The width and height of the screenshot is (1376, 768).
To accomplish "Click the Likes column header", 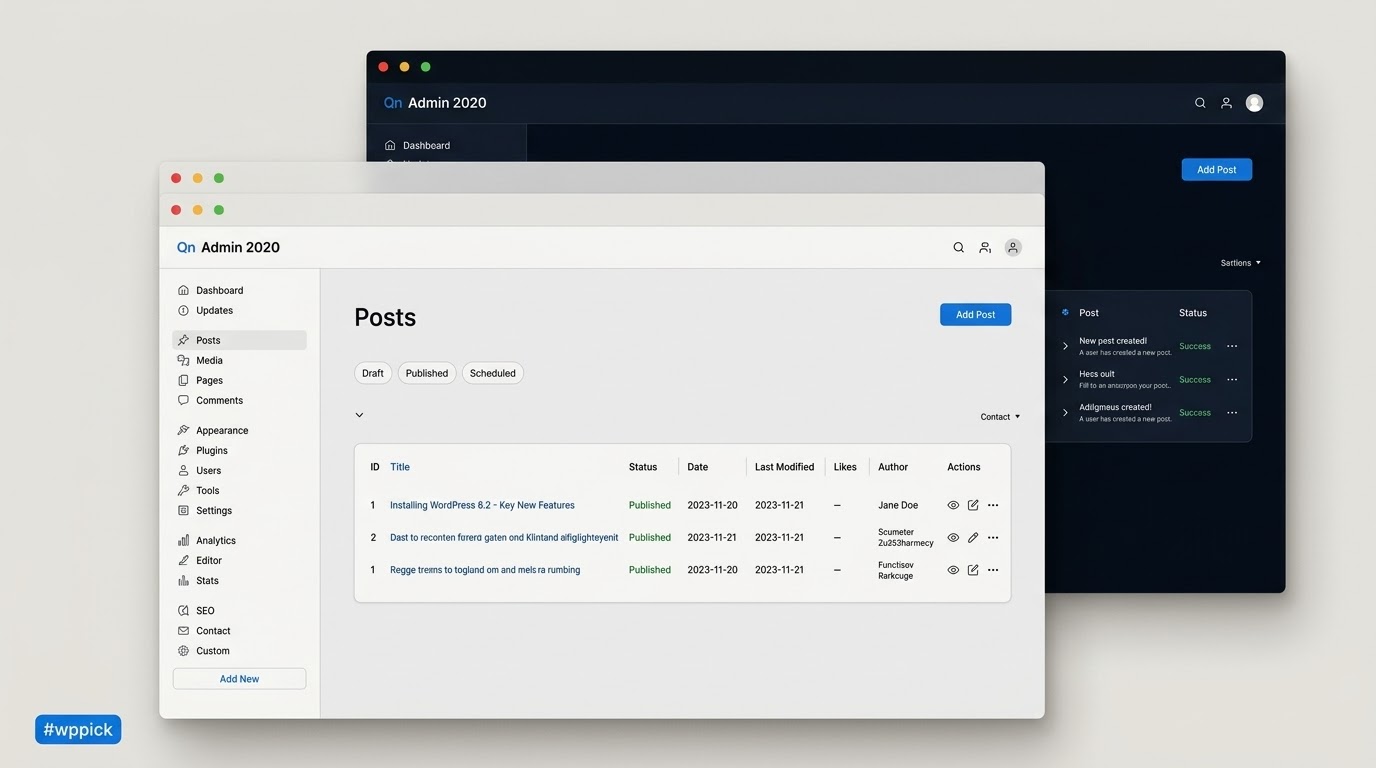I will coord(845,467).
